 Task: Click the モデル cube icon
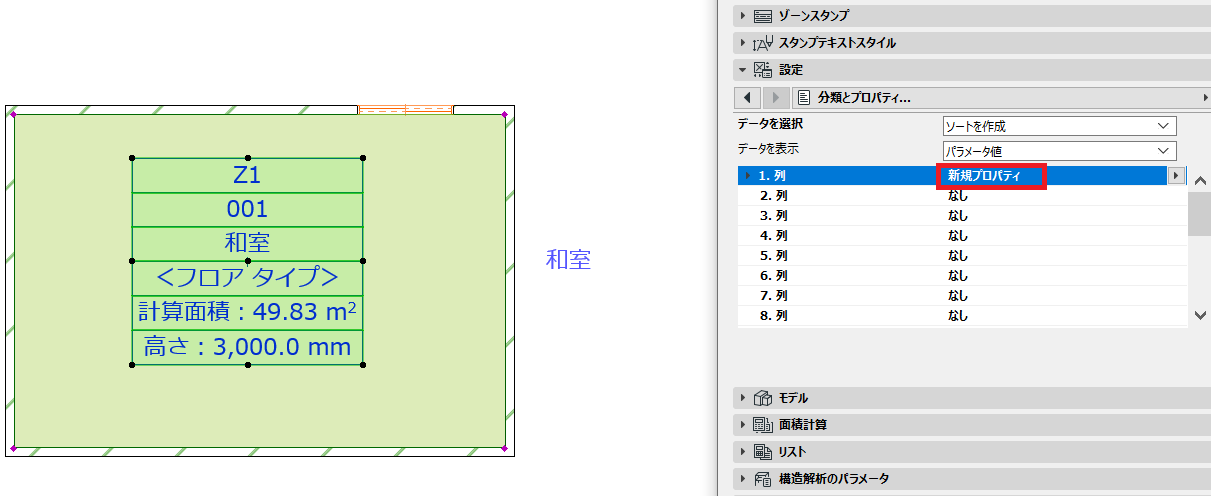pos(763,398)
